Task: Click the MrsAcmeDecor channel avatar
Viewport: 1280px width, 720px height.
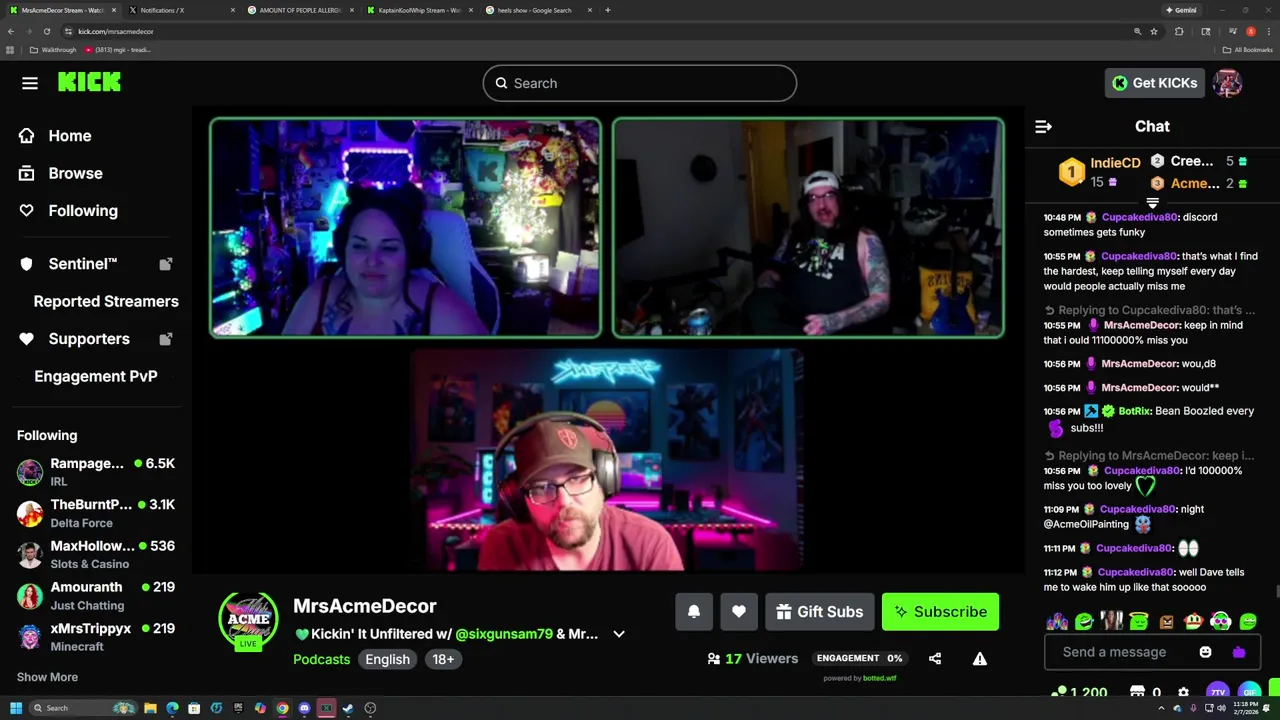Action: (248, 620)
